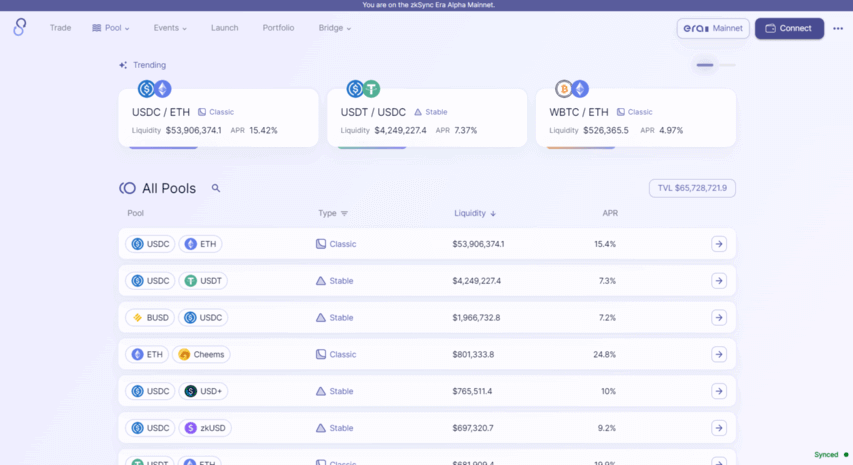This screenshot has width=853, height=465.
Task: Click liquidity value $53,906,374.1 in table
Action: pos(478,244)
